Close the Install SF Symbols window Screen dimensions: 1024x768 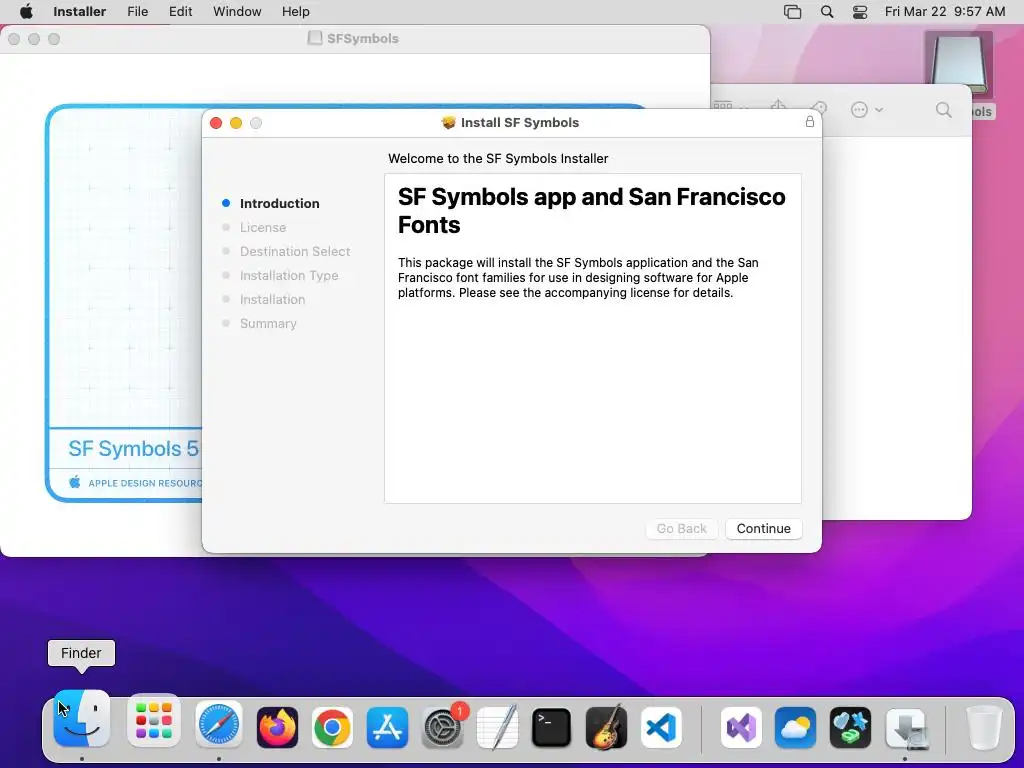pyautogui.click(x=216, y=123)
